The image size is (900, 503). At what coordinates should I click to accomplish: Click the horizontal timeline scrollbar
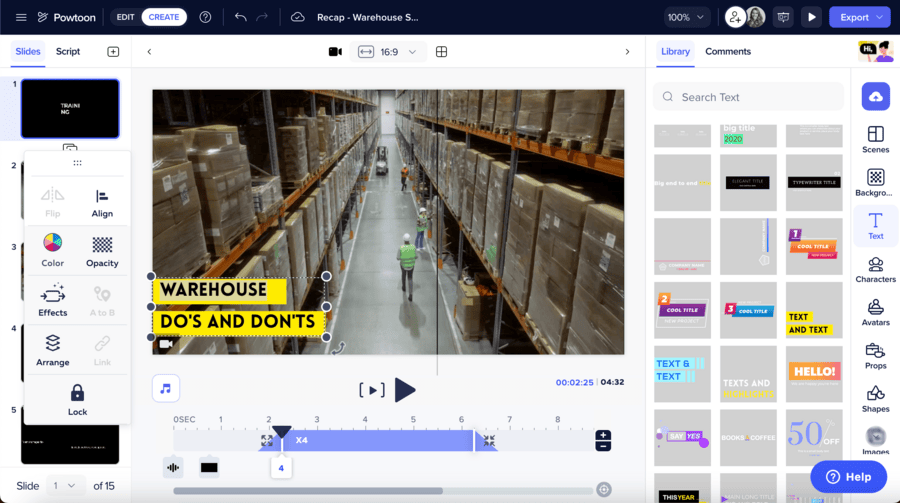(x=308, y=491)
